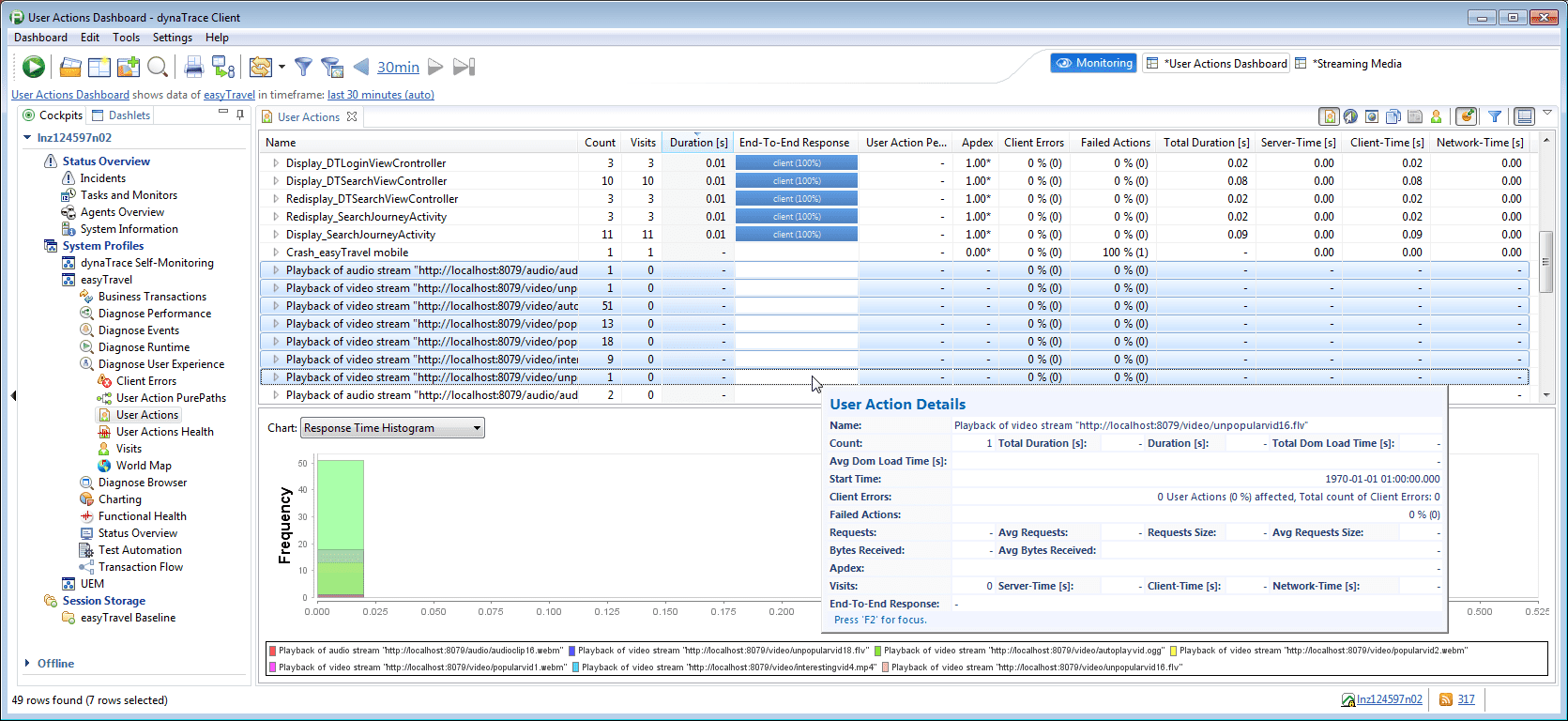Click the skip-to-latest timeframe arrow icon
The width and height of the screenshot is (1568, 721).
tap(464, 67)
